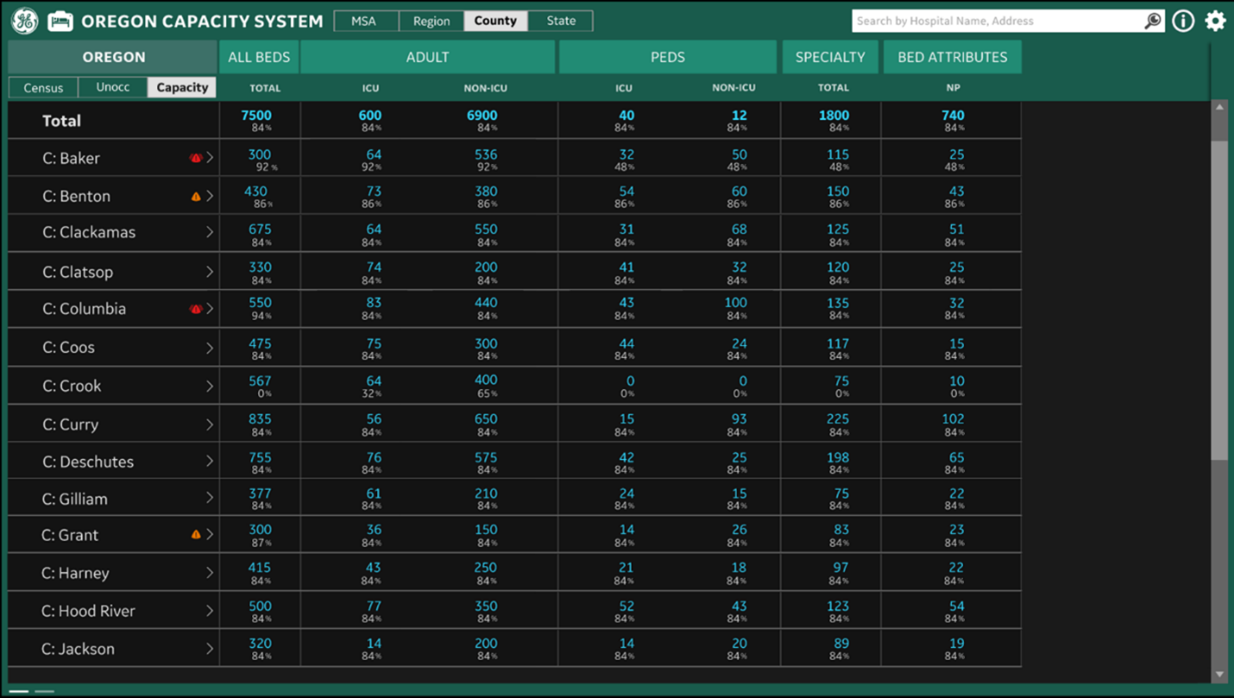Open the SPECIALTY tab

830,57
